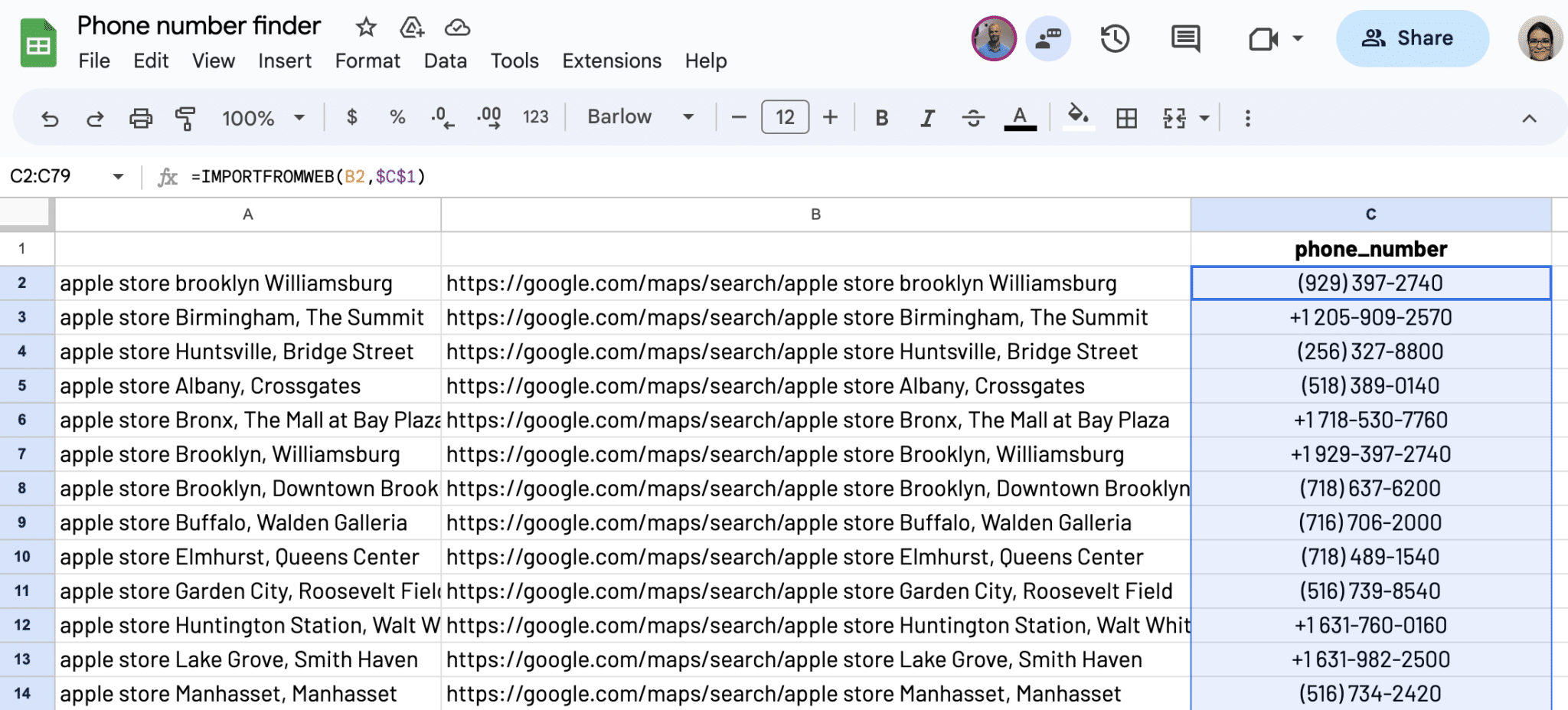Format selection as currency
The height and width of the screenshot is (710, 1568).
click(x=352, y=117)
